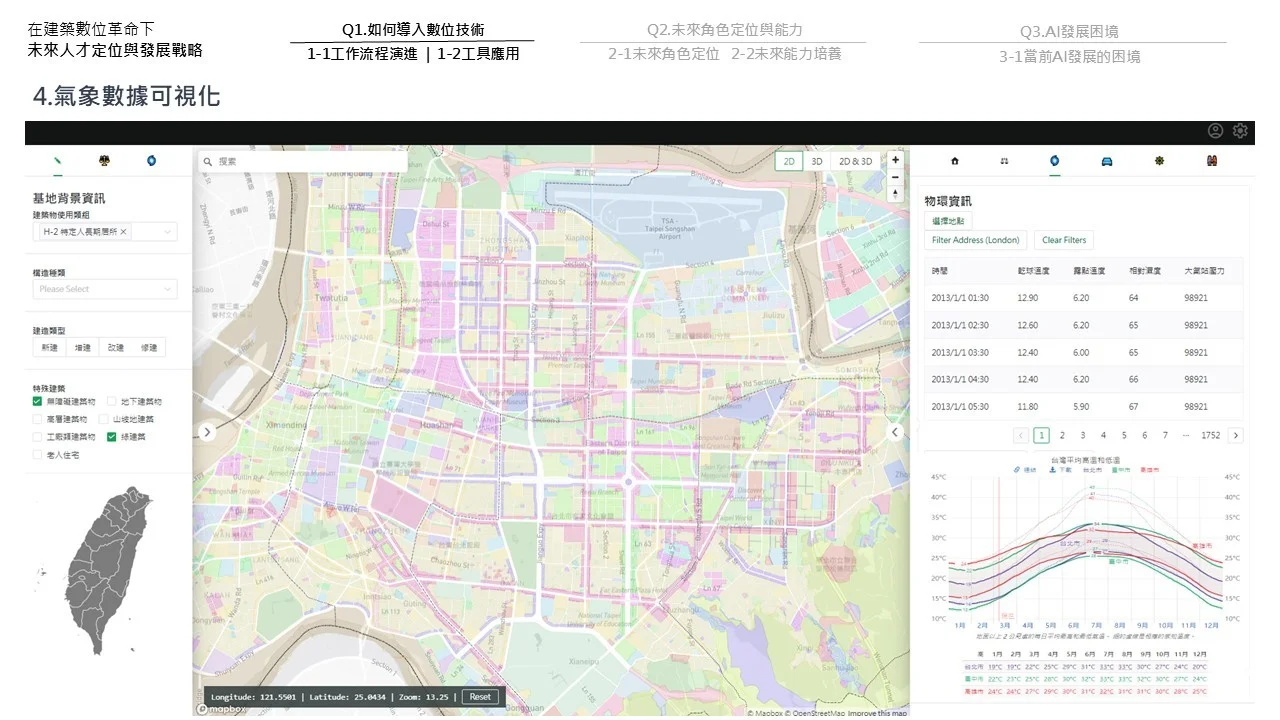Viewport: 1280px width, 720px height.
Task: Open the 檔造種類 Please Select dropdown
Action: [105, 288]
